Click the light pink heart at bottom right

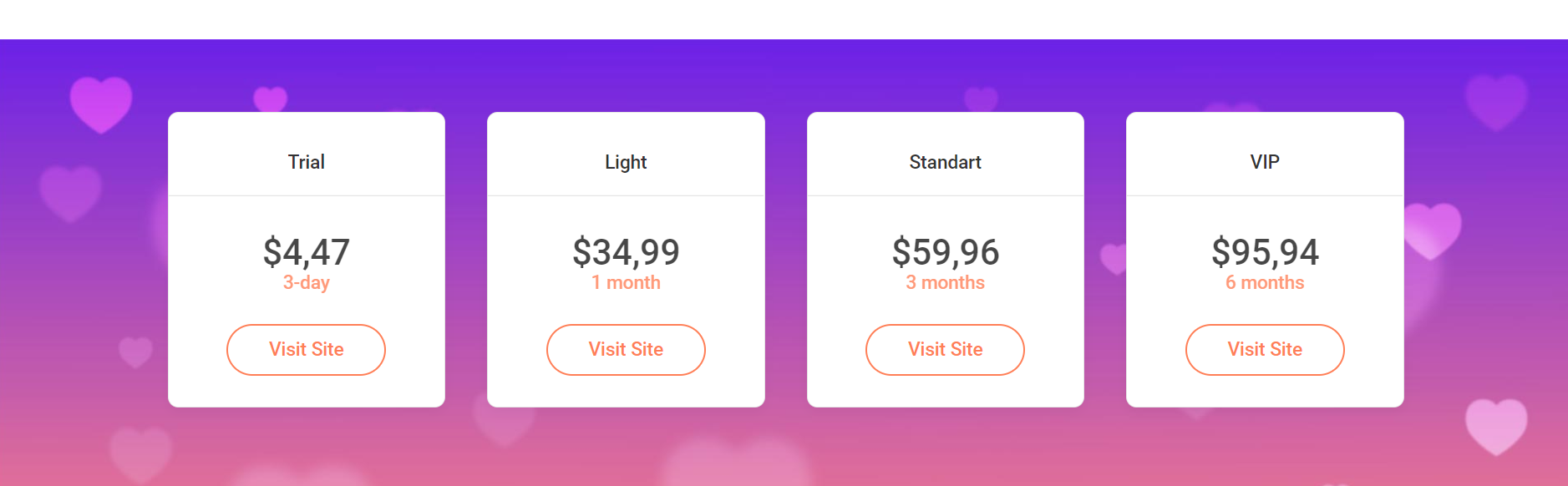pos(1496,424)
